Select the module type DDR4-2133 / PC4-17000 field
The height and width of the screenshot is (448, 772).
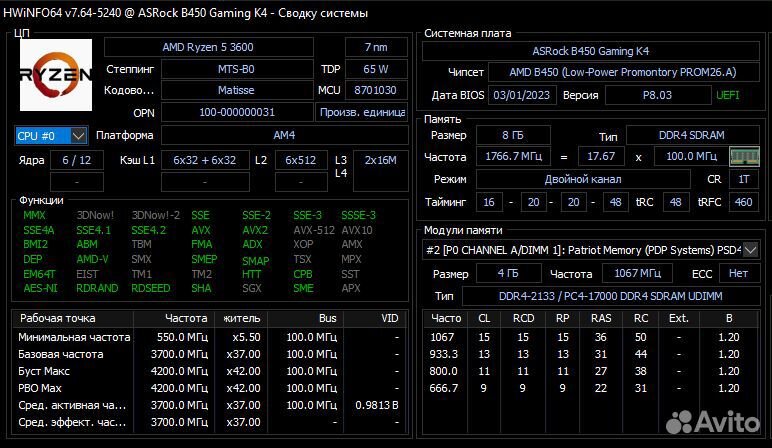611,296
